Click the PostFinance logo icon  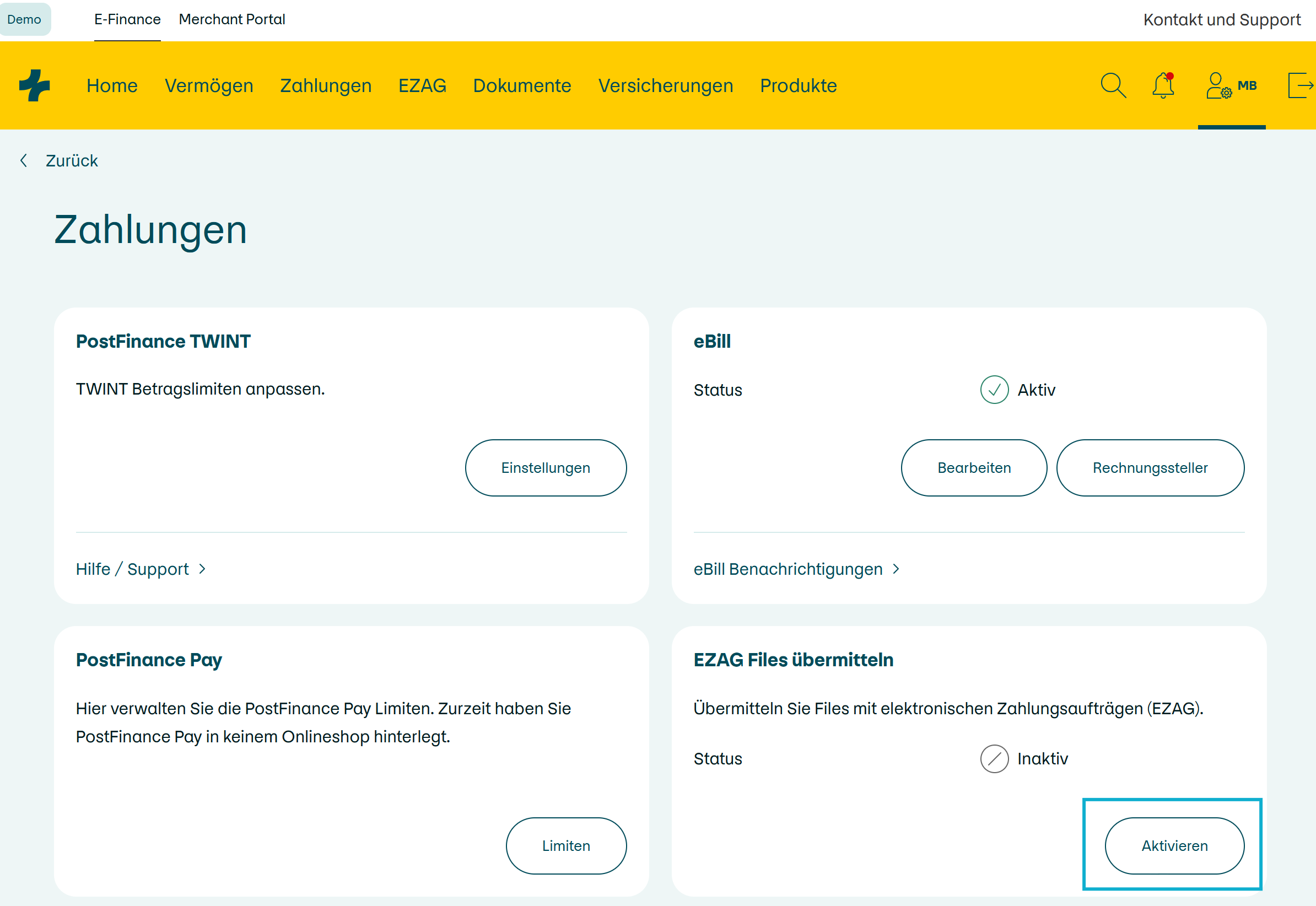pyautogui.click(x=35, y=85)
